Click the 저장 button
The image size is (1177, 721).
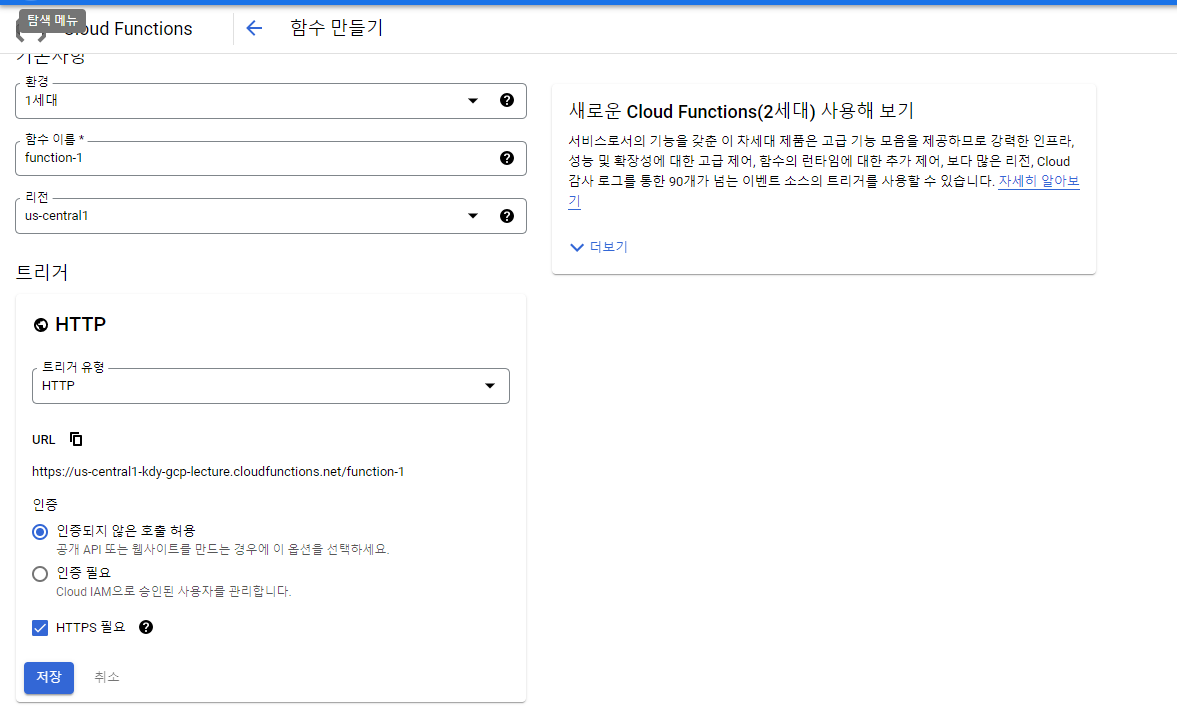pyautogui.click(x=49, y=677)
